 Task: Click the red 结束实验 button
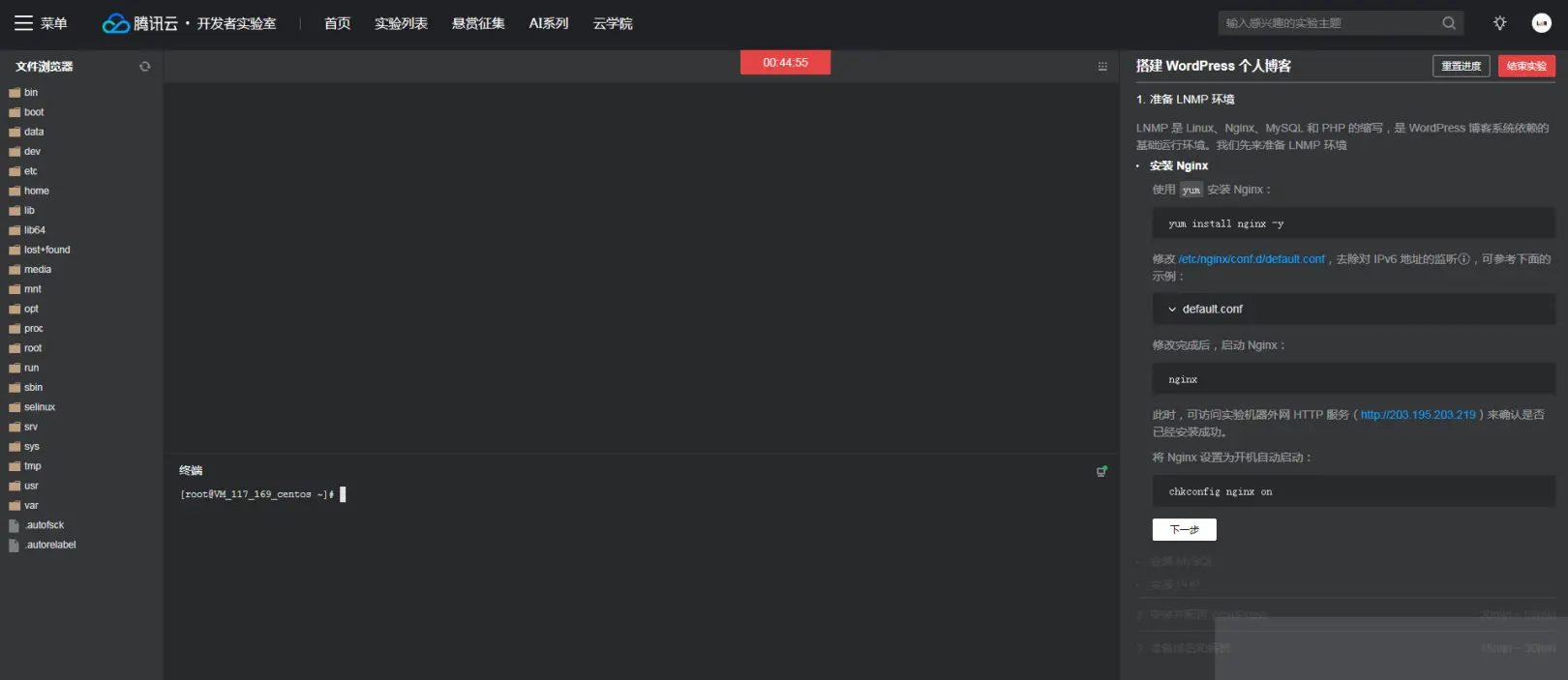(1526, 66)
